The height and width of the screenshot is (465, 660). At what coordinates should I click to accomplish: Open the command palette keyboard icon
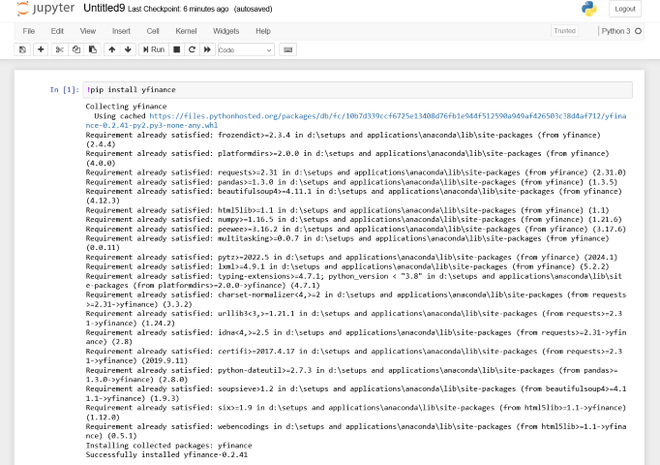(x=288, y=50)
